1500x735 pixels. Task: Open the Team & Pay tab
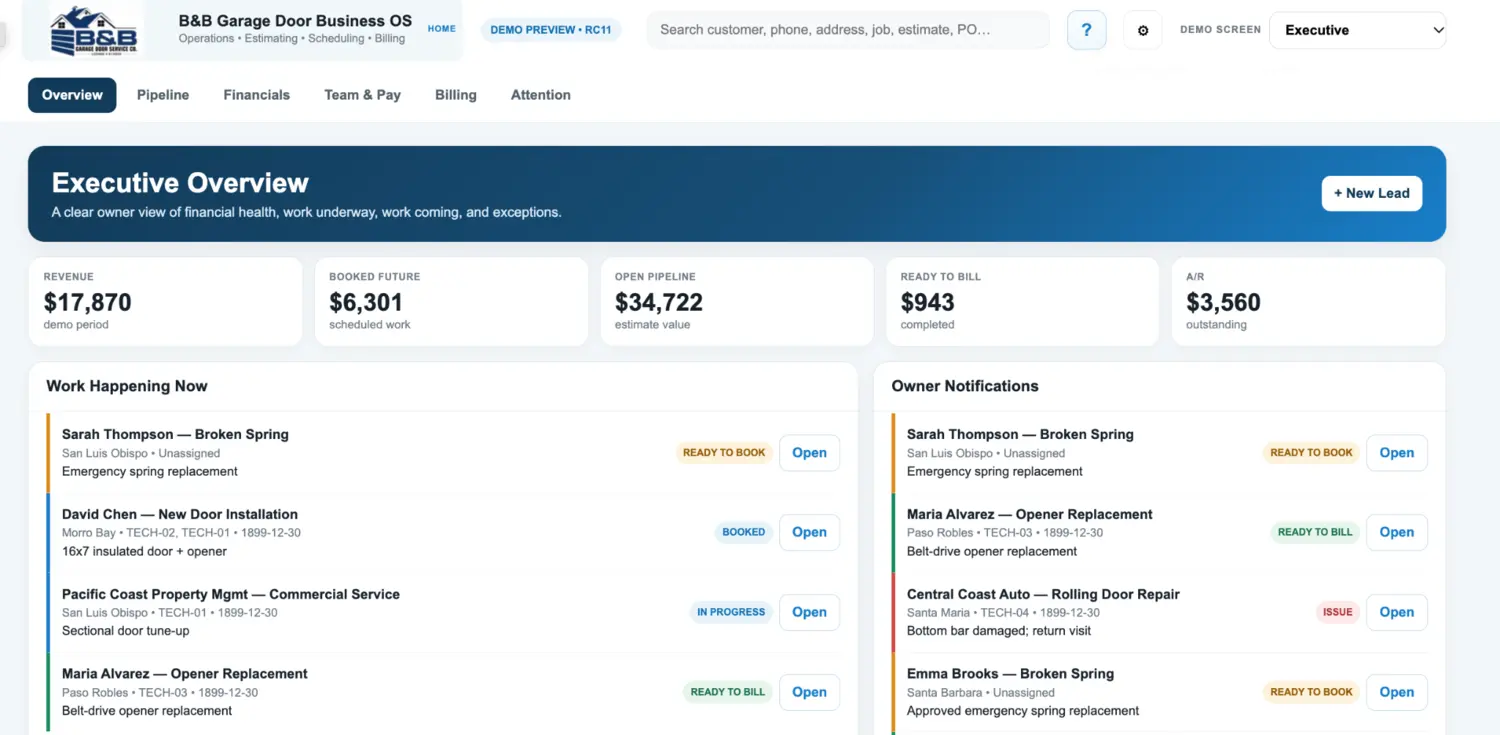[362, 95]
